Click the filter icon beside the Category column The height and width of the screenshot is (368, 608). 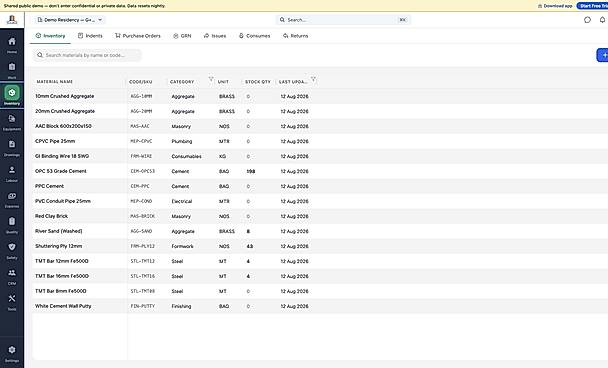tap(211, 79)
